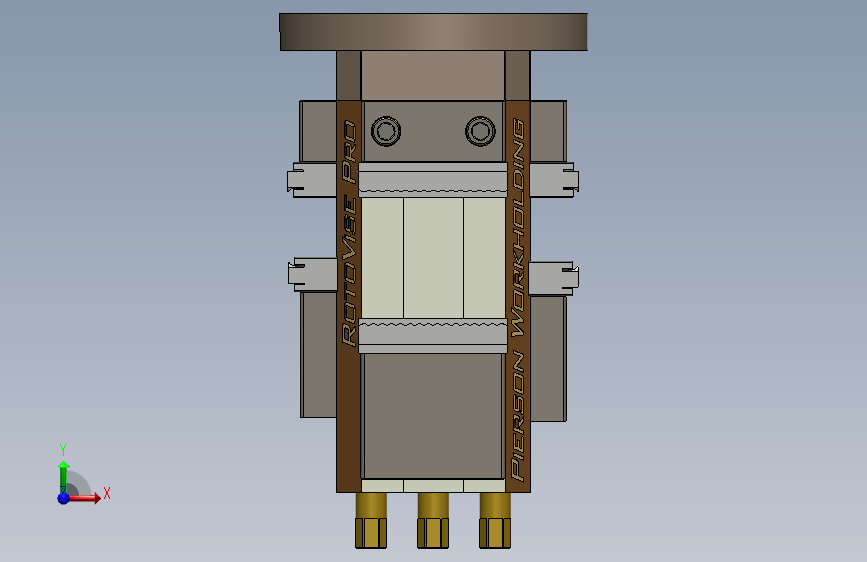Viewport: 867px width, 562px height.
Task: Click the engraved RotoVise Pro text
Action: click(x=349, y=233)
